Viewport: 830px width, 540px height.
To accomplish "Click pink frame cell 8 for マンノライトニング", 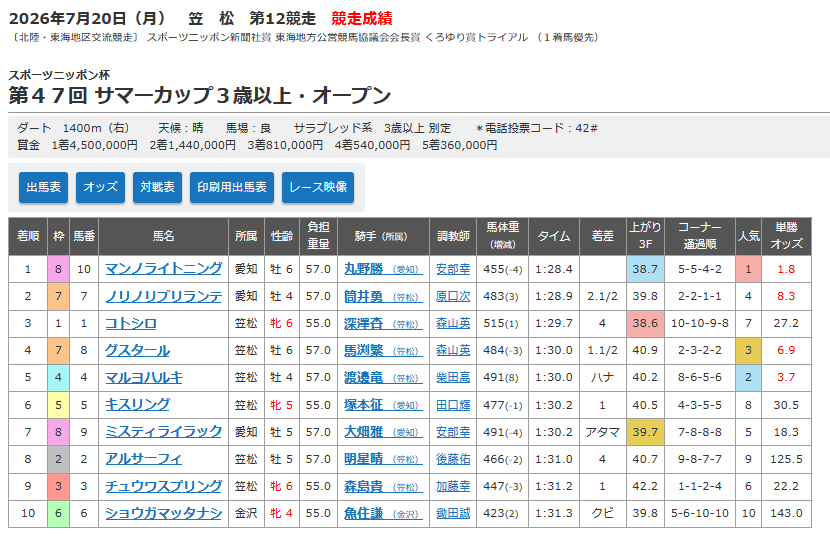I will [58, 269].
